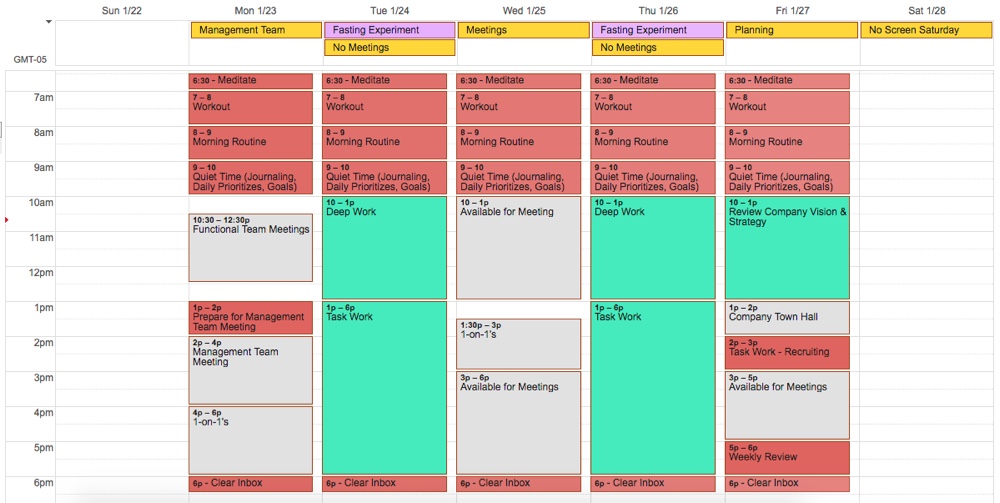Open Tuesday's Fasting Experiment all-day event
This screenshot has width=1000, height=503.
click(390, 30)
